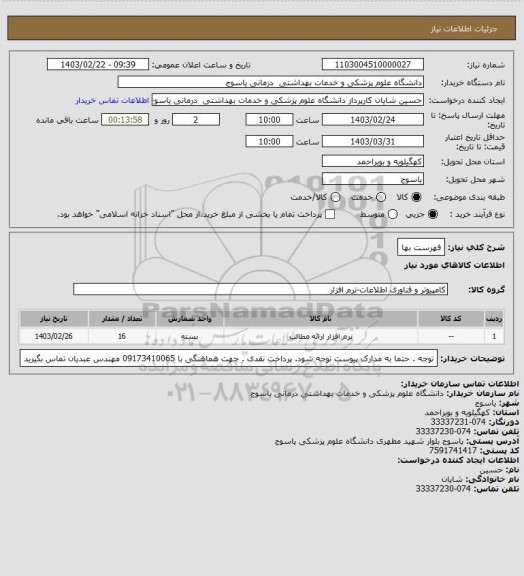Click the request creator name field
Viewport: 524px width, 576px height.
(288, 100)
